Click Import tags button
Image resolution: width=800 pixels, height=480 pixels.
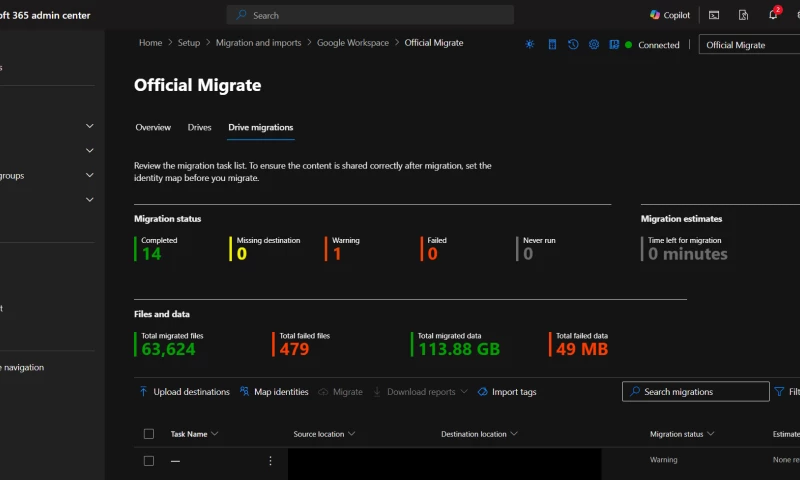point(507,392)
